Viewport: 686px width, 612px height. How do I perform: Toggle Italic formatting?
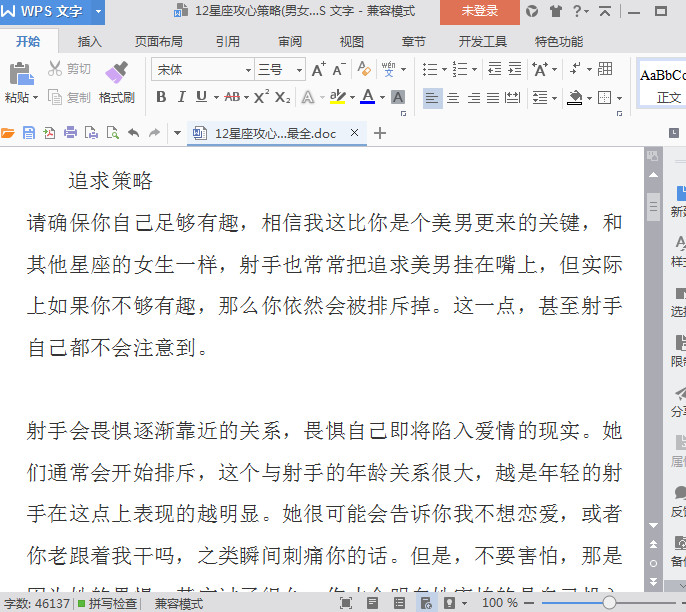click(182, 97)
